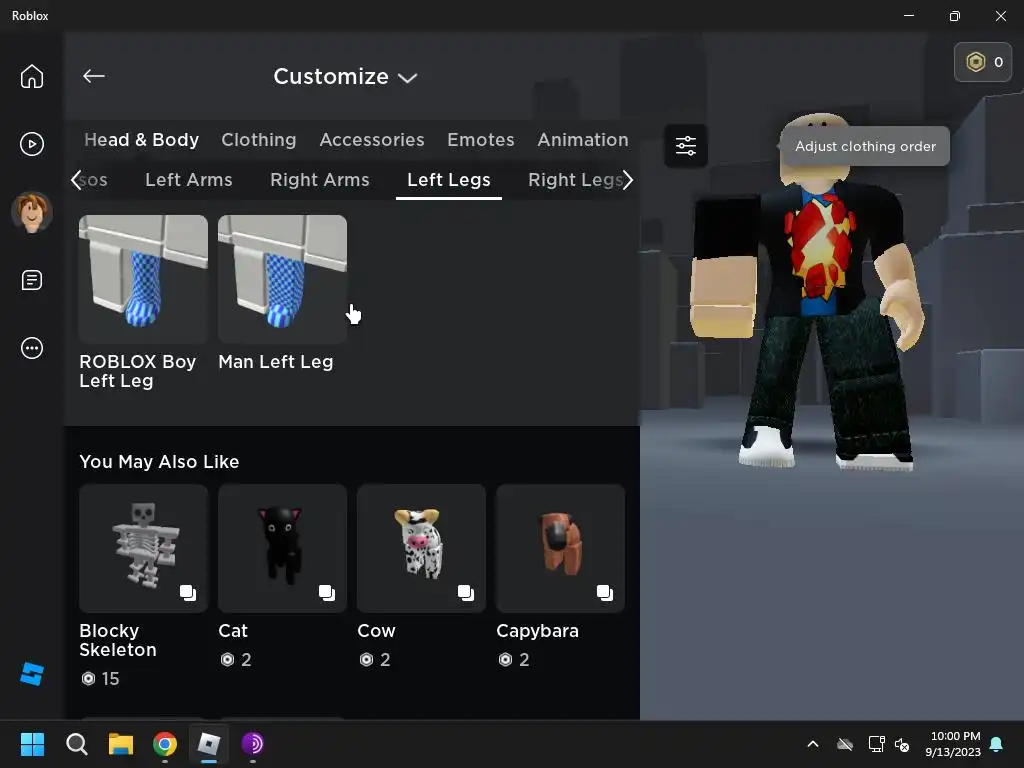Screen dimensions: 1024x768
Task: Equip the ROBLOX Boy Left Leg thumbnail
Action: [143, 279]
